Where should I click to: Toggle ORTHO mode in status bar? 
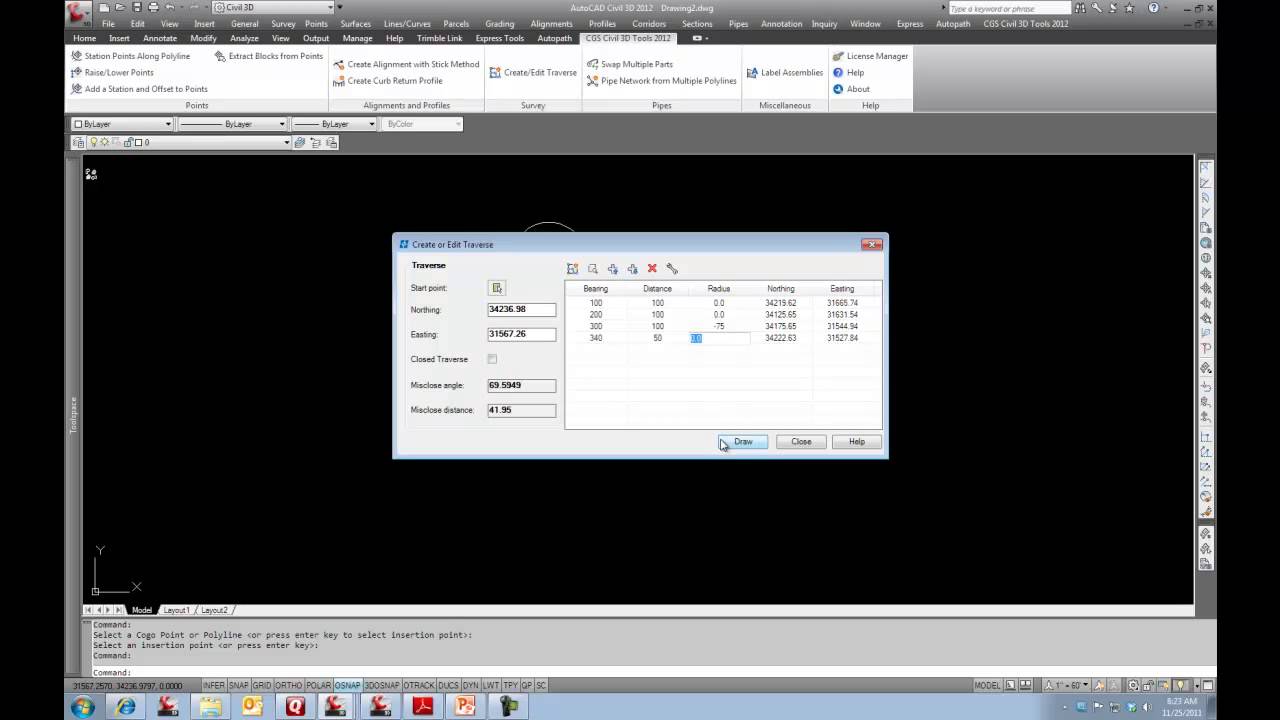288,685
